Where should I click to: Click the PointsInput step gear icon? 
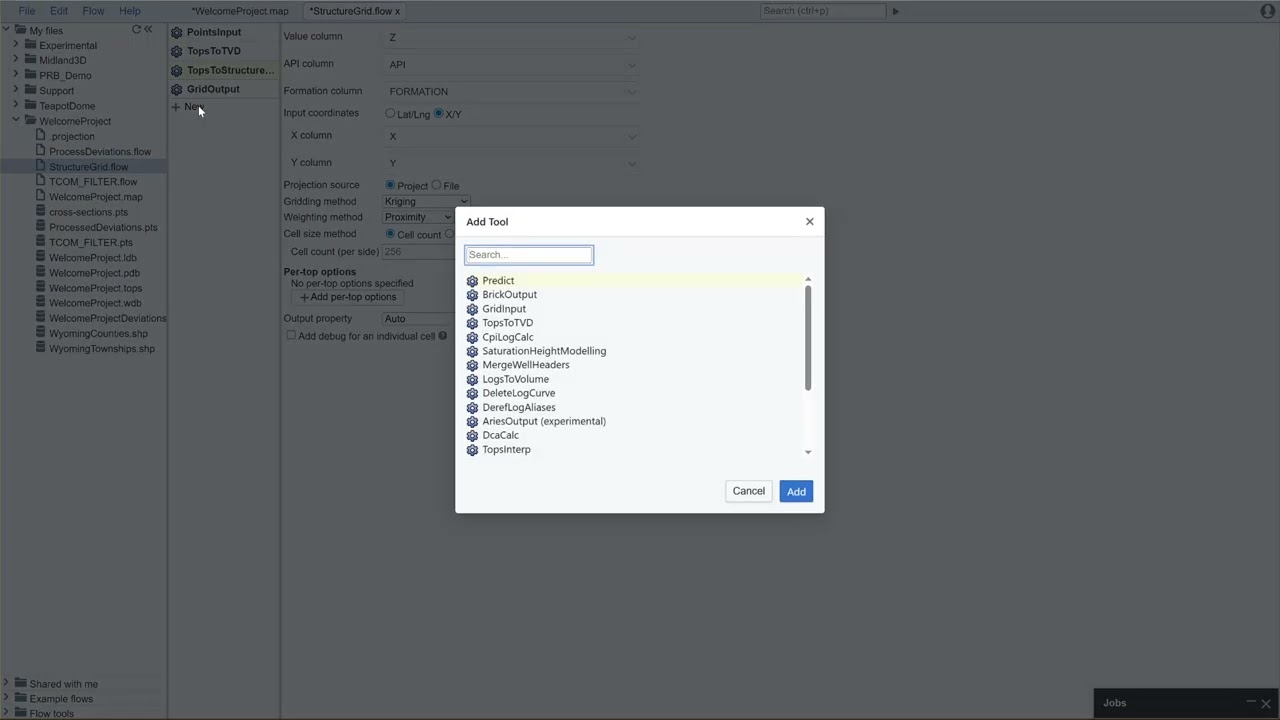177,32
